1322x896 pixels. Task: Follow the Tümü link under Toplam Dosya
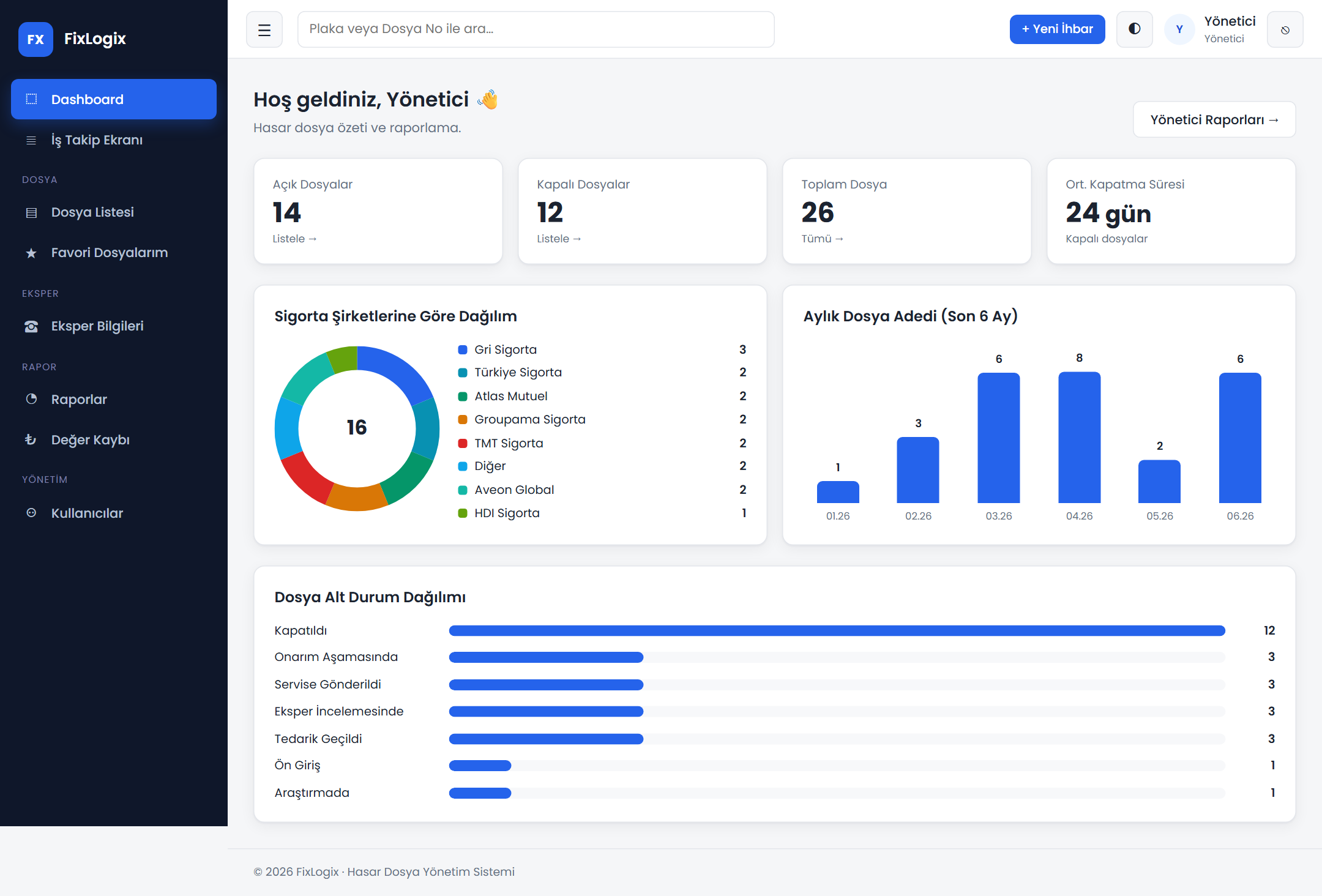(x=822, y=239)
